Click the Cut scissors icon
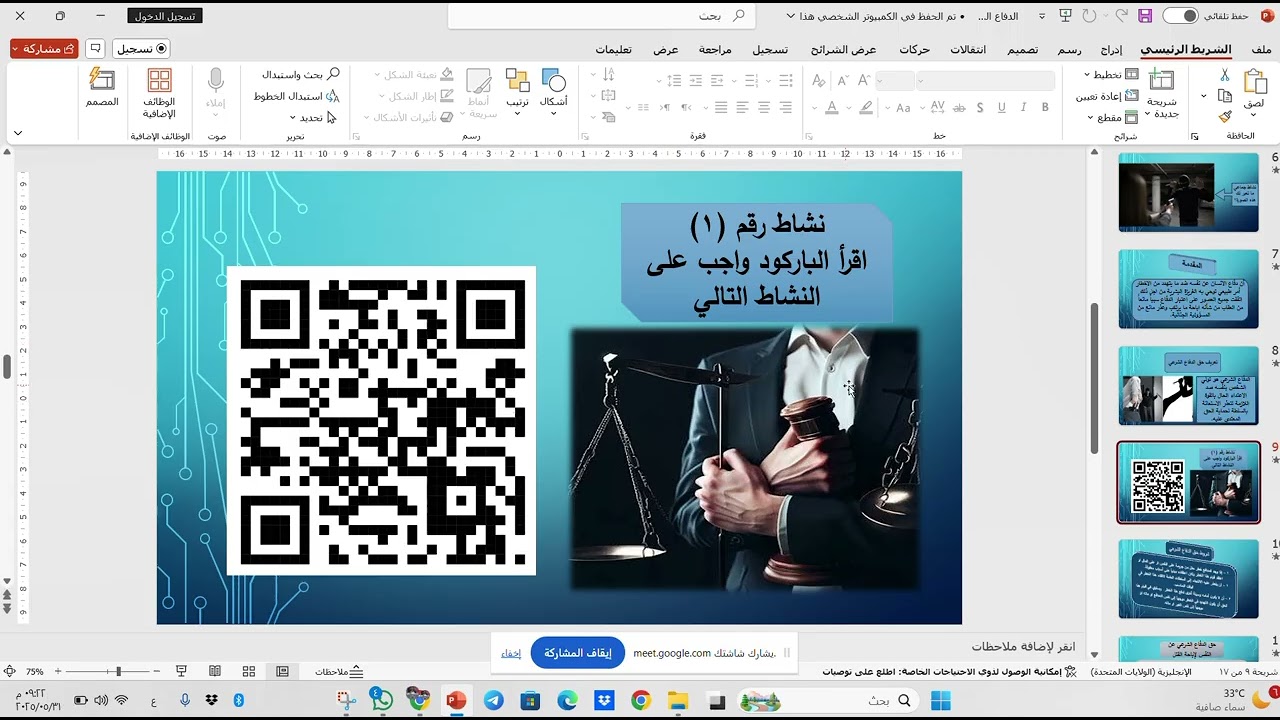The width and height of the screenshot is (1280, 720). pos(1224,75)
